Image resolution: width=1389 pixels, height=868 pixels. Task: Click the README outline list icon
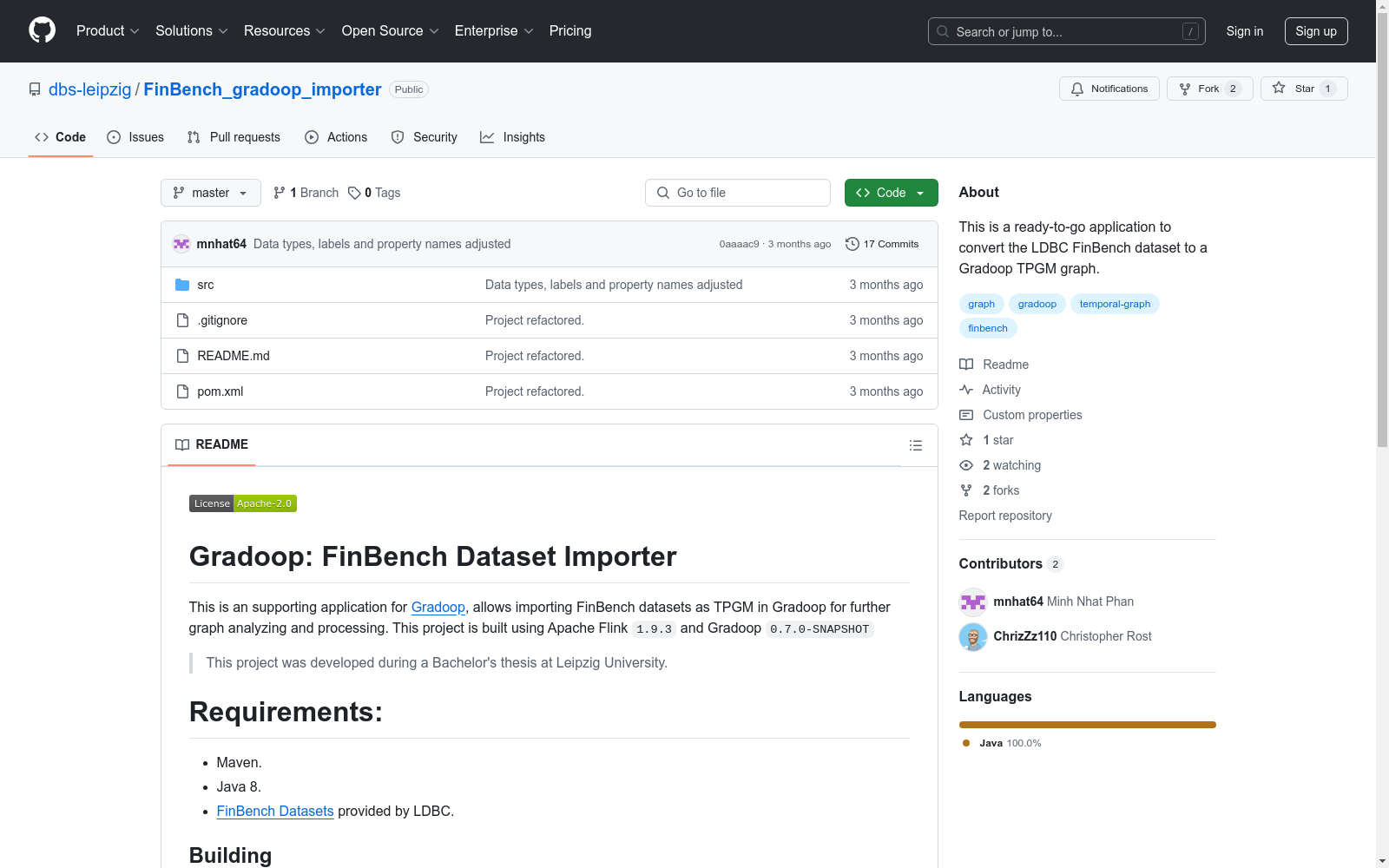(x=915, y=445)
